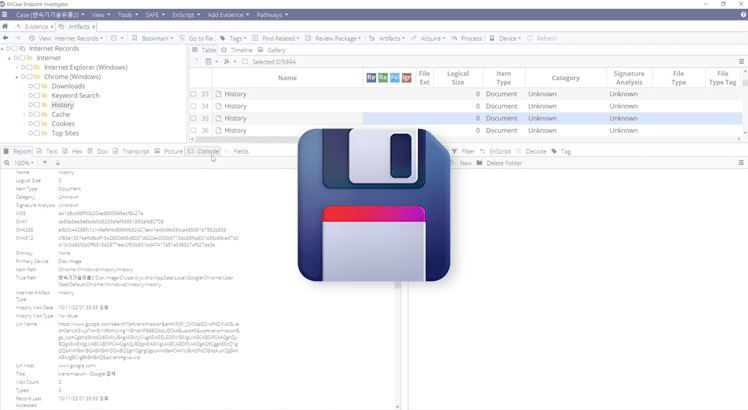This screenshot has height=410, width=748.
Task: Click the Refresh toolbar button
Action: 542,38
